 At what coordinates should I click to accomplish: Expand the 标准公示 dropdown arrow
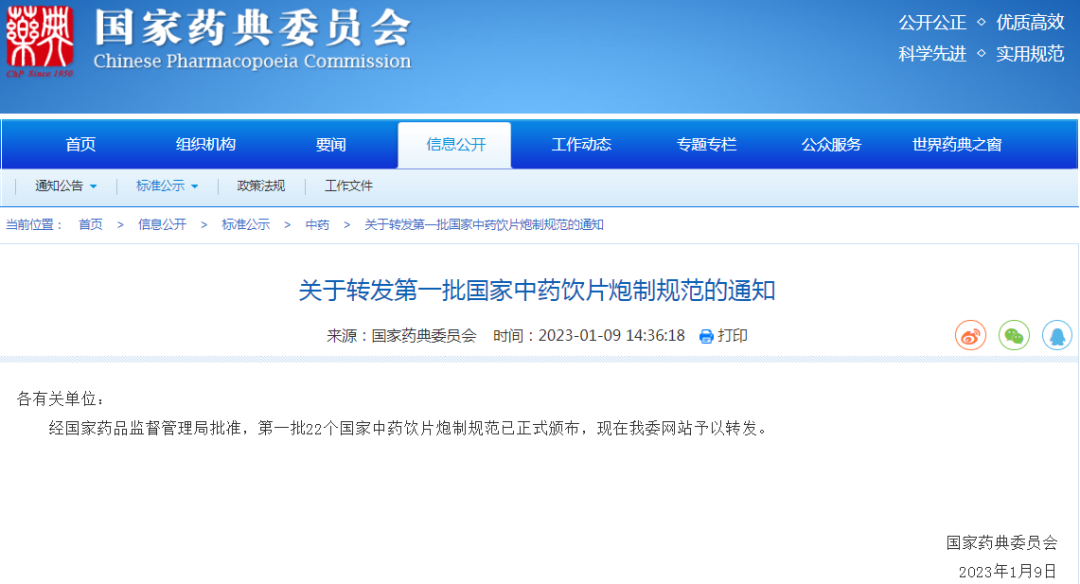[x=194, y=186]
